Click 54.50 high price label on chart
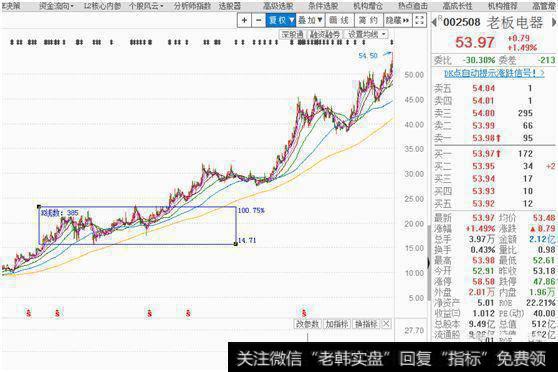The width and height of the screenshot is (558, 372). pyautogui.click(x=368, y=56)
